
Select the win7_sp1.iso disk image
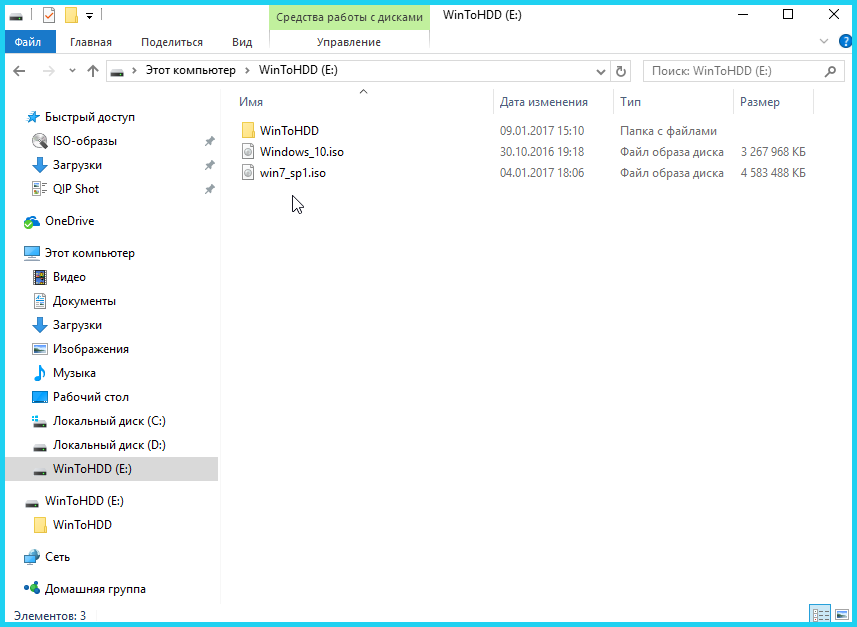[x=292, y=173]
